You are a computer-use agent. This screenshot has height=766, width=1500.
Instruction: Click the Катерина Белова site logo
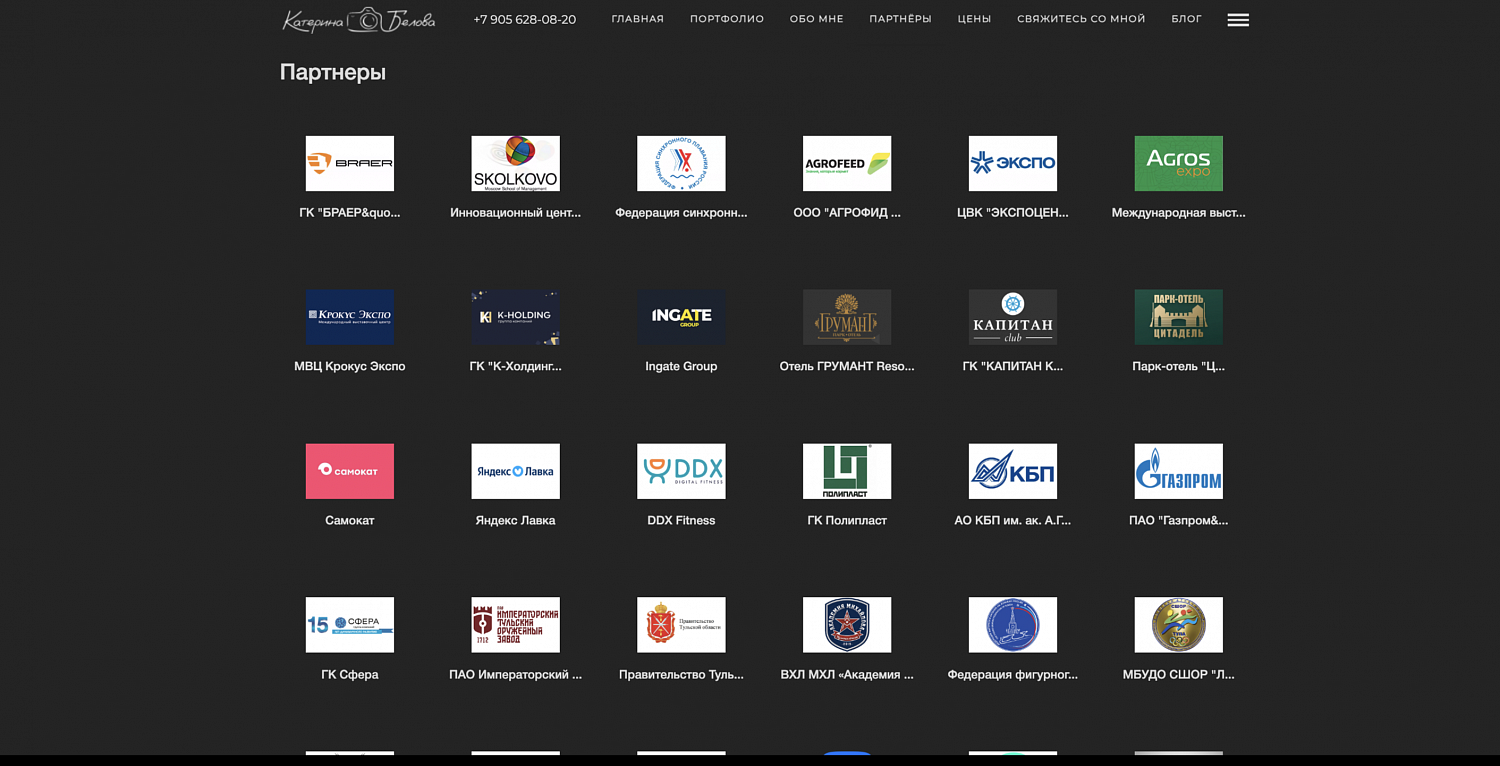point(358,20)
